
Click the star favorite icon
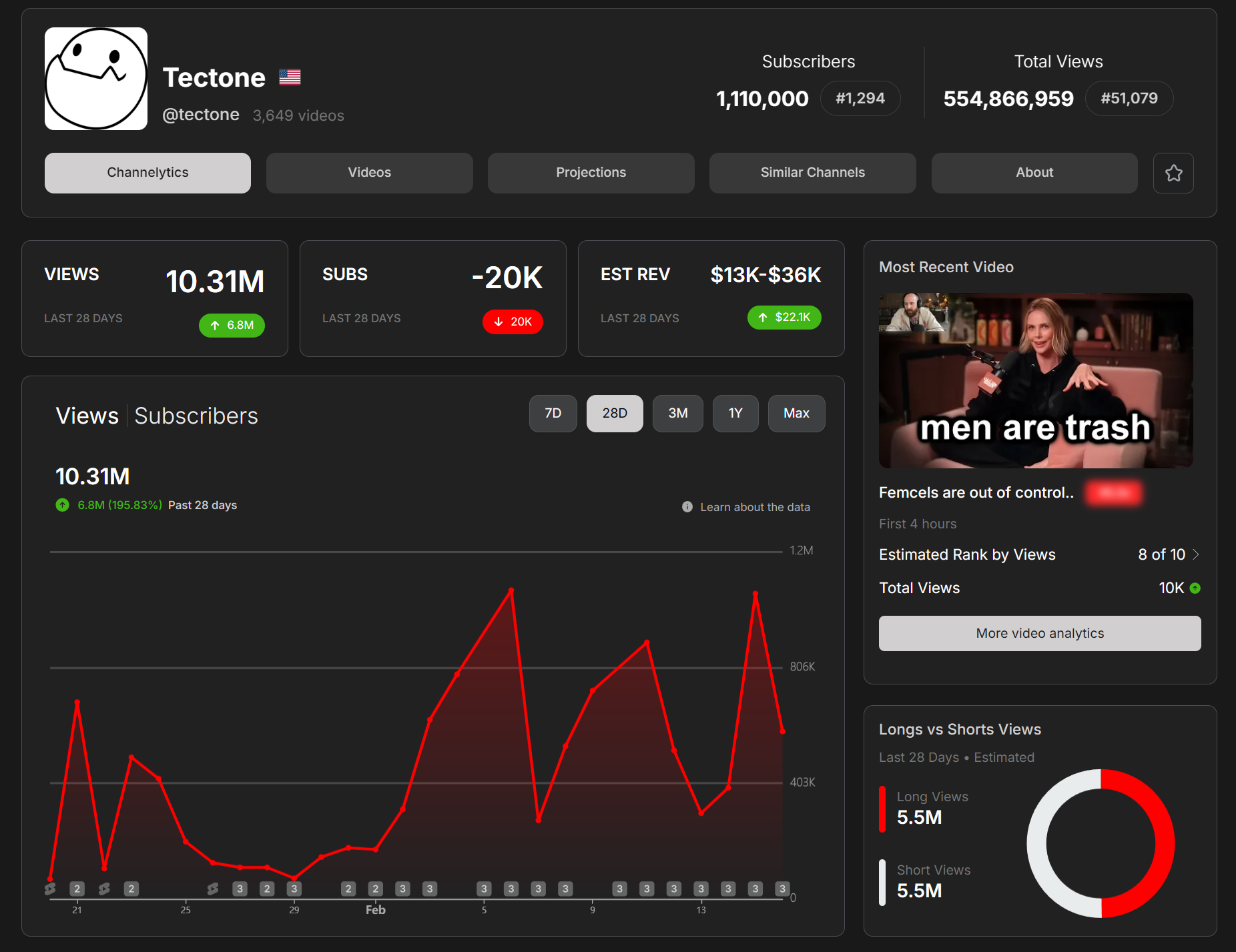(x=1173, y=173)
